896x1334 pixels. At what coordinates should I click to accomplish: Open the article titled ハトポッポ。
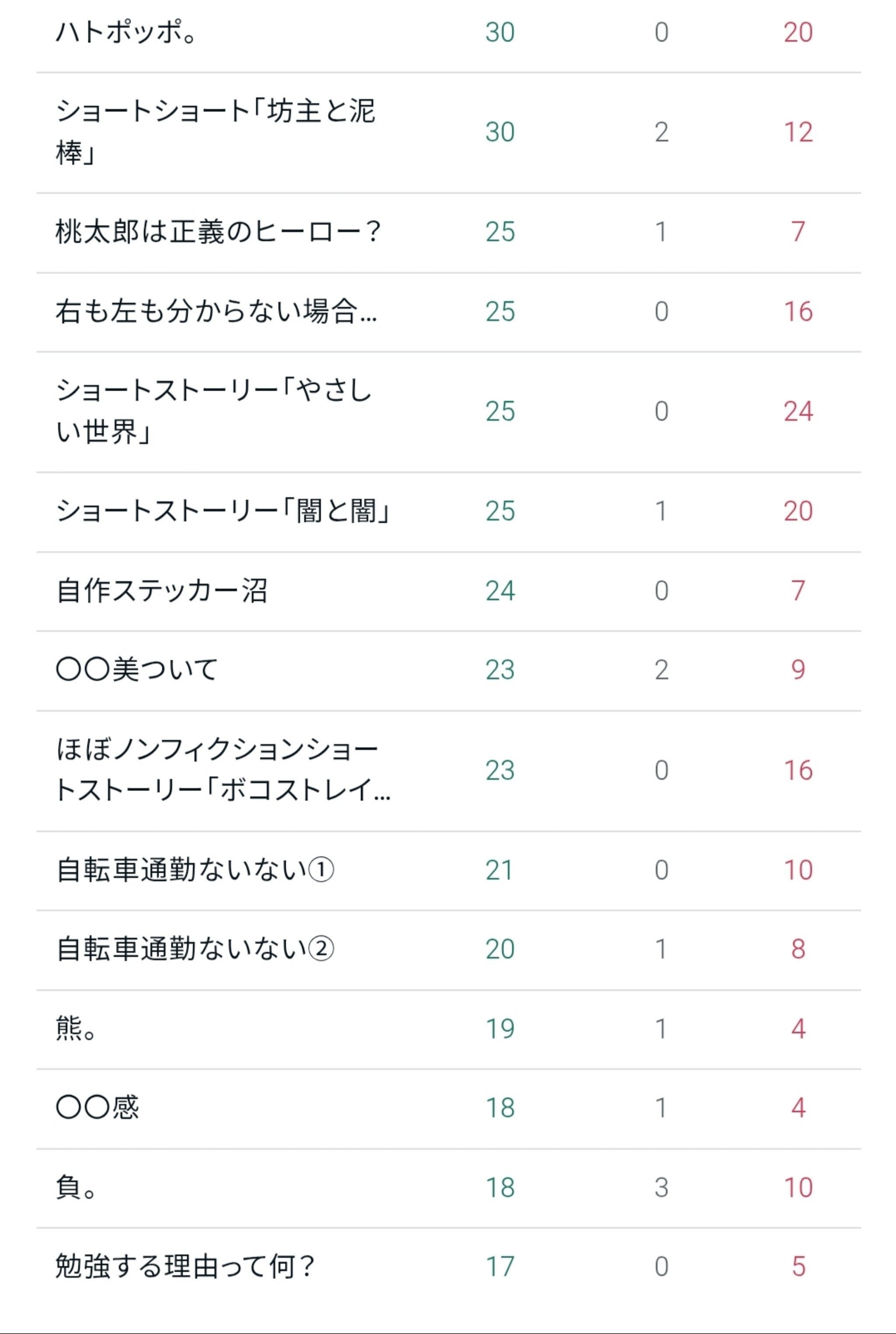126,32
